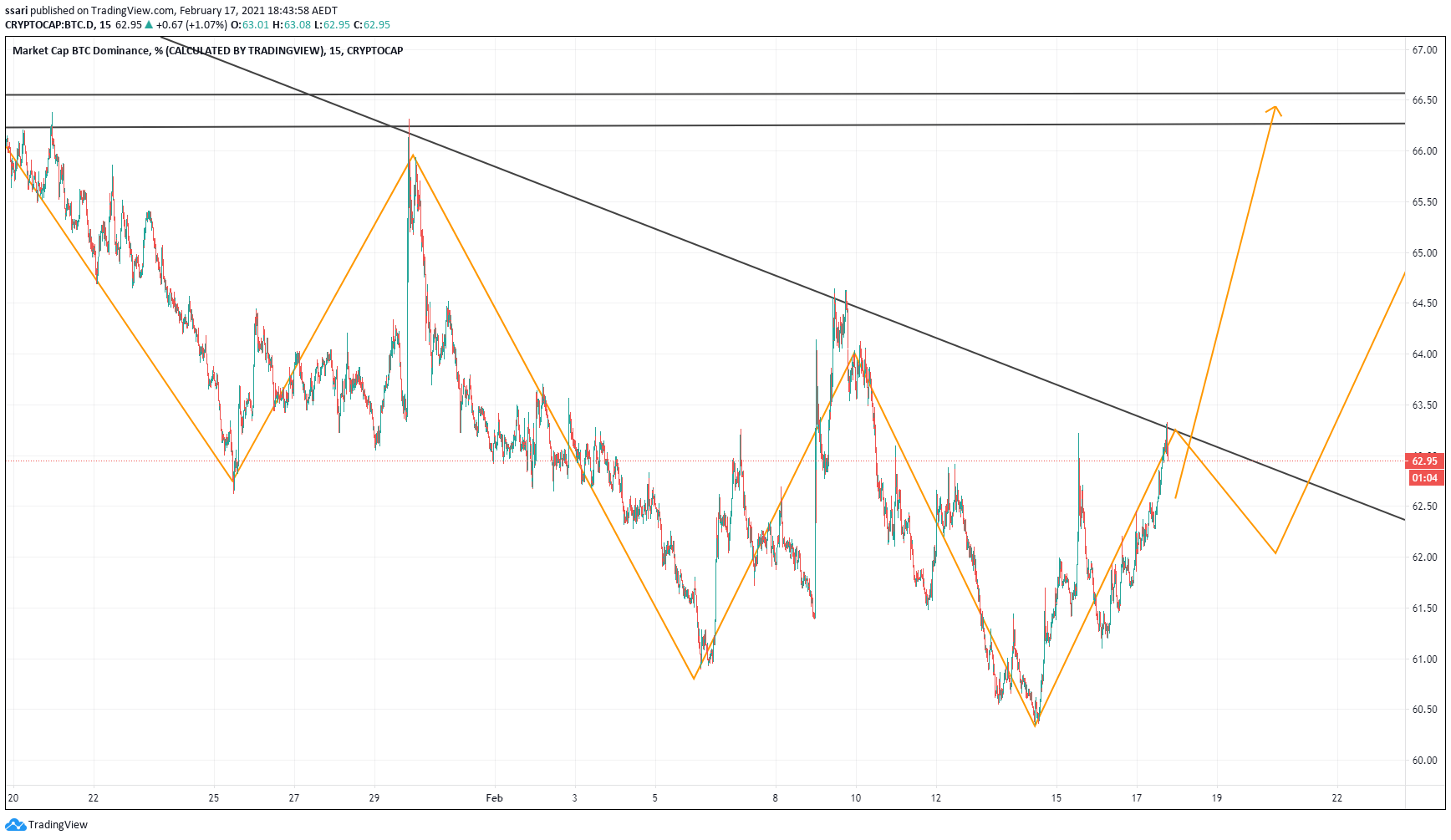Click the high value H:63.08
1451x840 pixels.
(x=292, y=25)
